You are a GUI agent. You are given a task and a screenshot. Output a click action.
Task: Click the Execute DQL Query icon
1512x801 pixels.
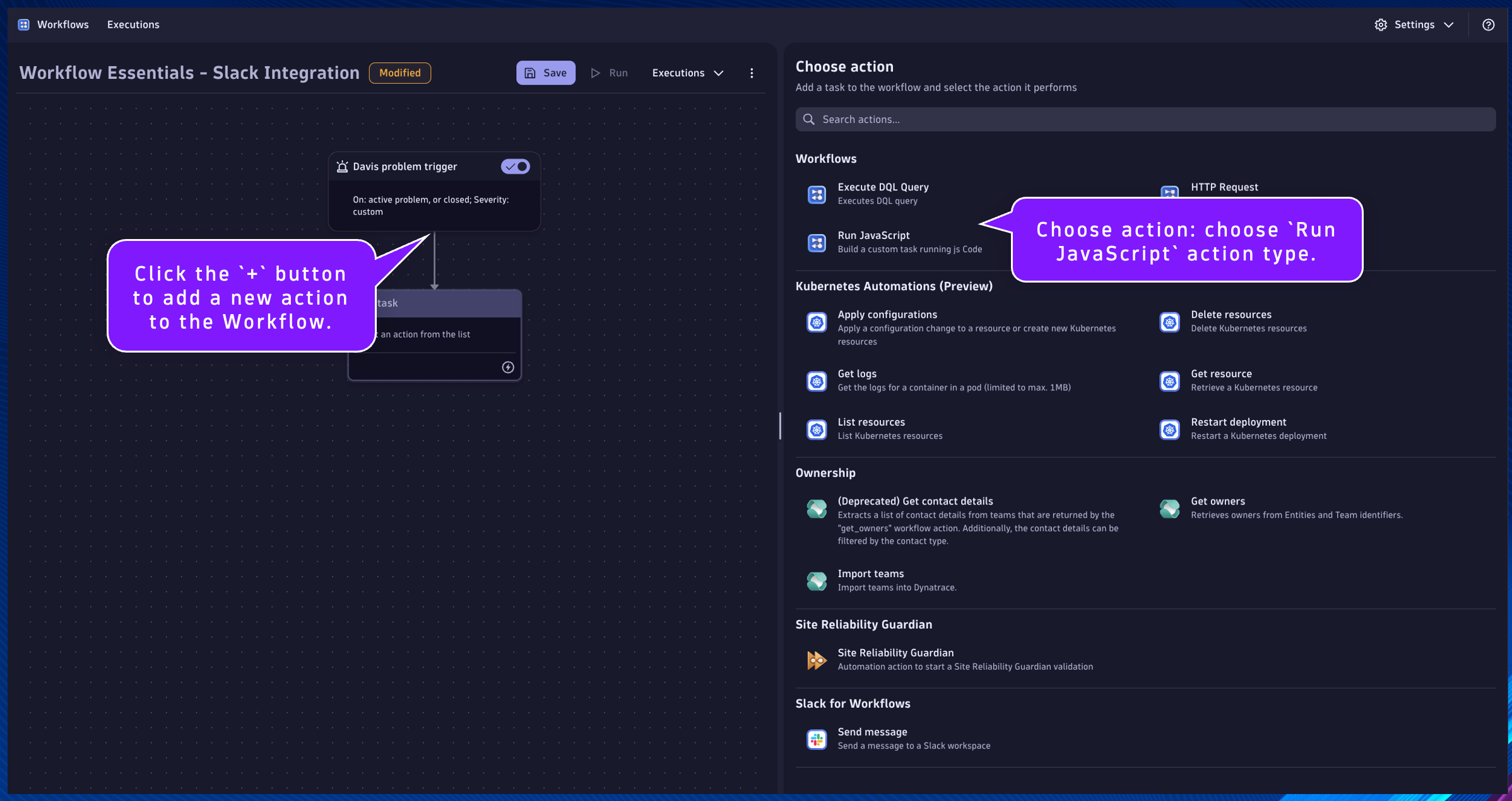[817, 194]
